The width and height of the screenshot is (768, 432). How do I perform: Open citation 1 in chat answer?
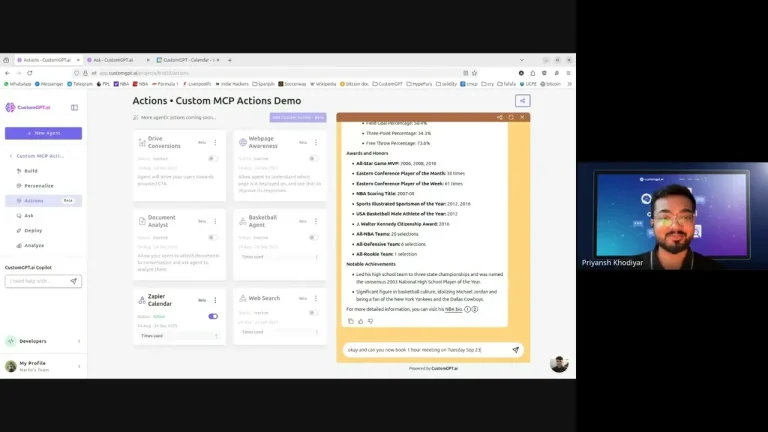click(x=467, y=309)
